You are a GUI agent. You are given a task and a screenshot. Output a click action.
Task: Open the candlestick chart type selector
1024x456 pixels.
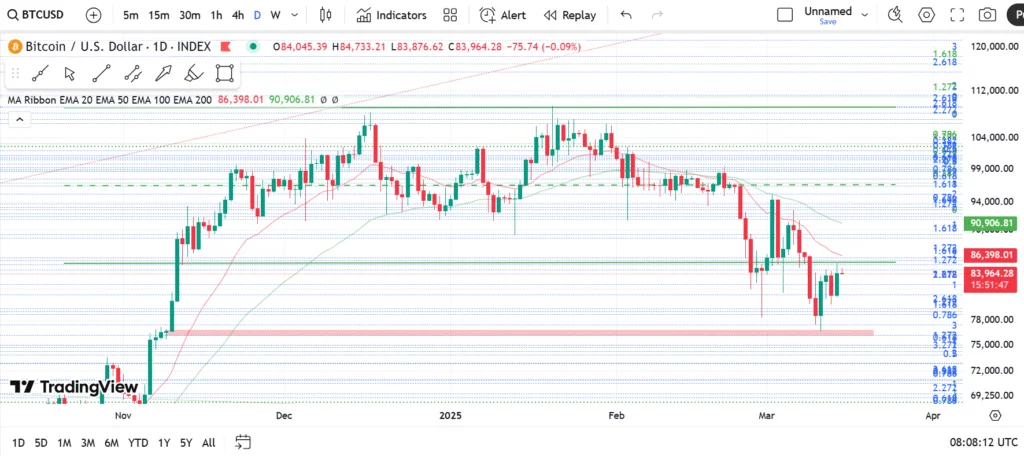[x=326, y=15]
